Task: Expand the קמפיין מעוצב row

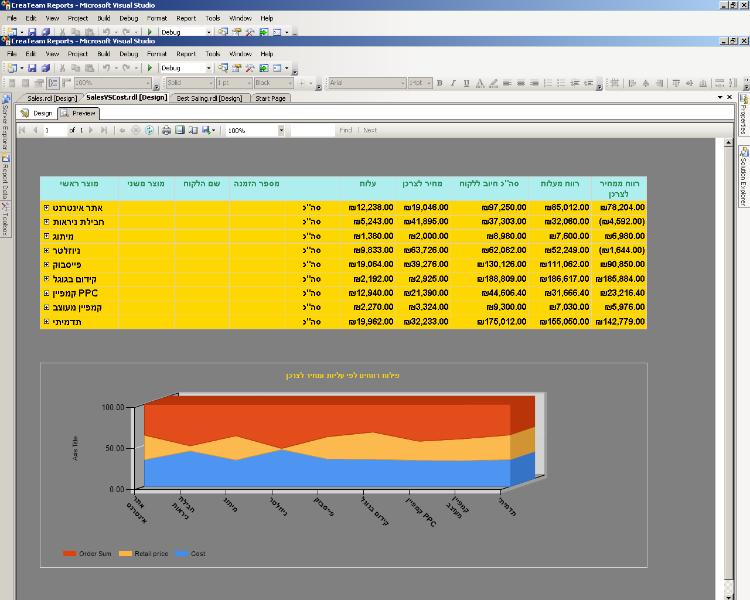Action: (46, 307)
